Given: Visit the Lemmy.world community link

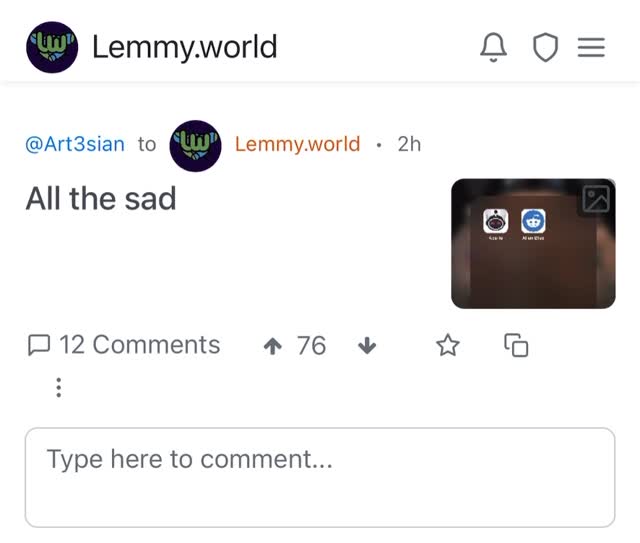Looking at the screenshot, I should point(297,144).
